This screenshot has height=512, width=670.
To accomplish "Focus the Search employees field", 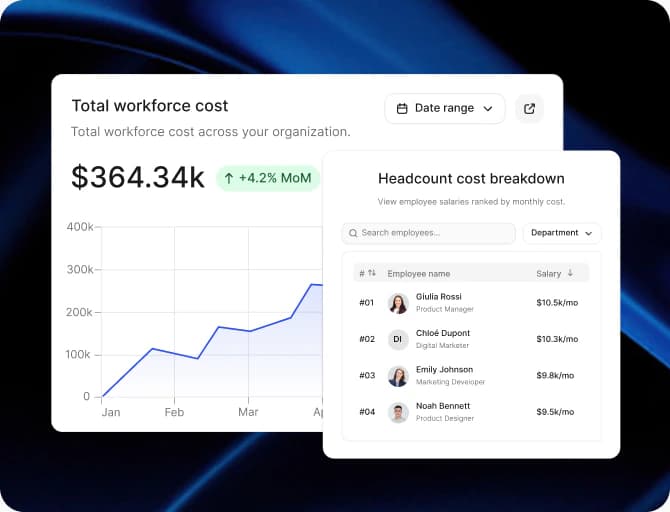I will pyautogui.click(x=429, y=233).
